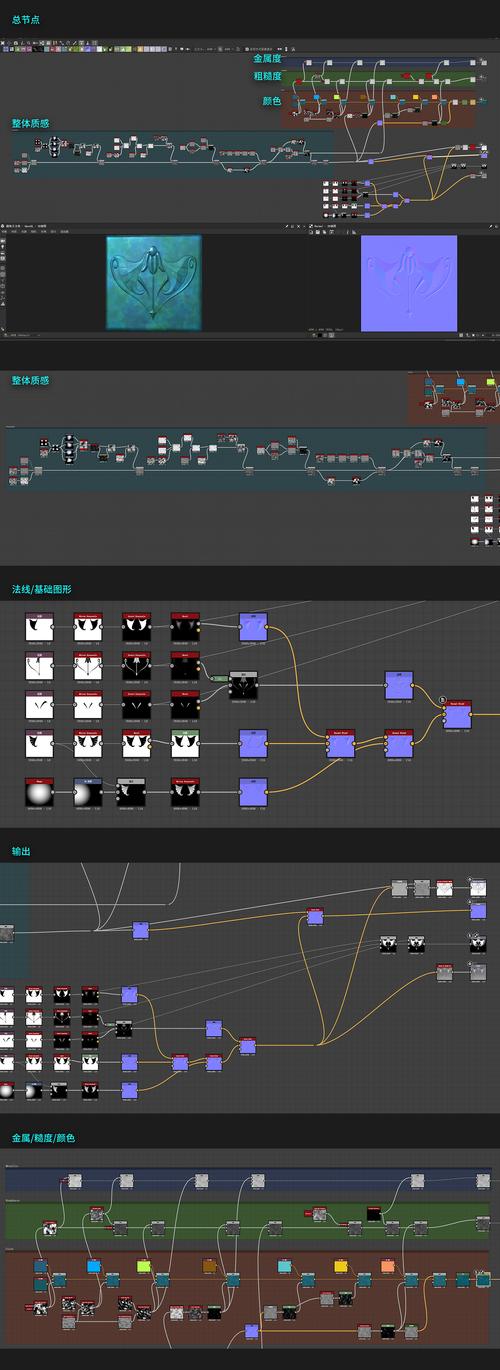Click the 总节点 section heading
The width and height of the screenshot is (500, 1370).
click(x=26, y=20)
